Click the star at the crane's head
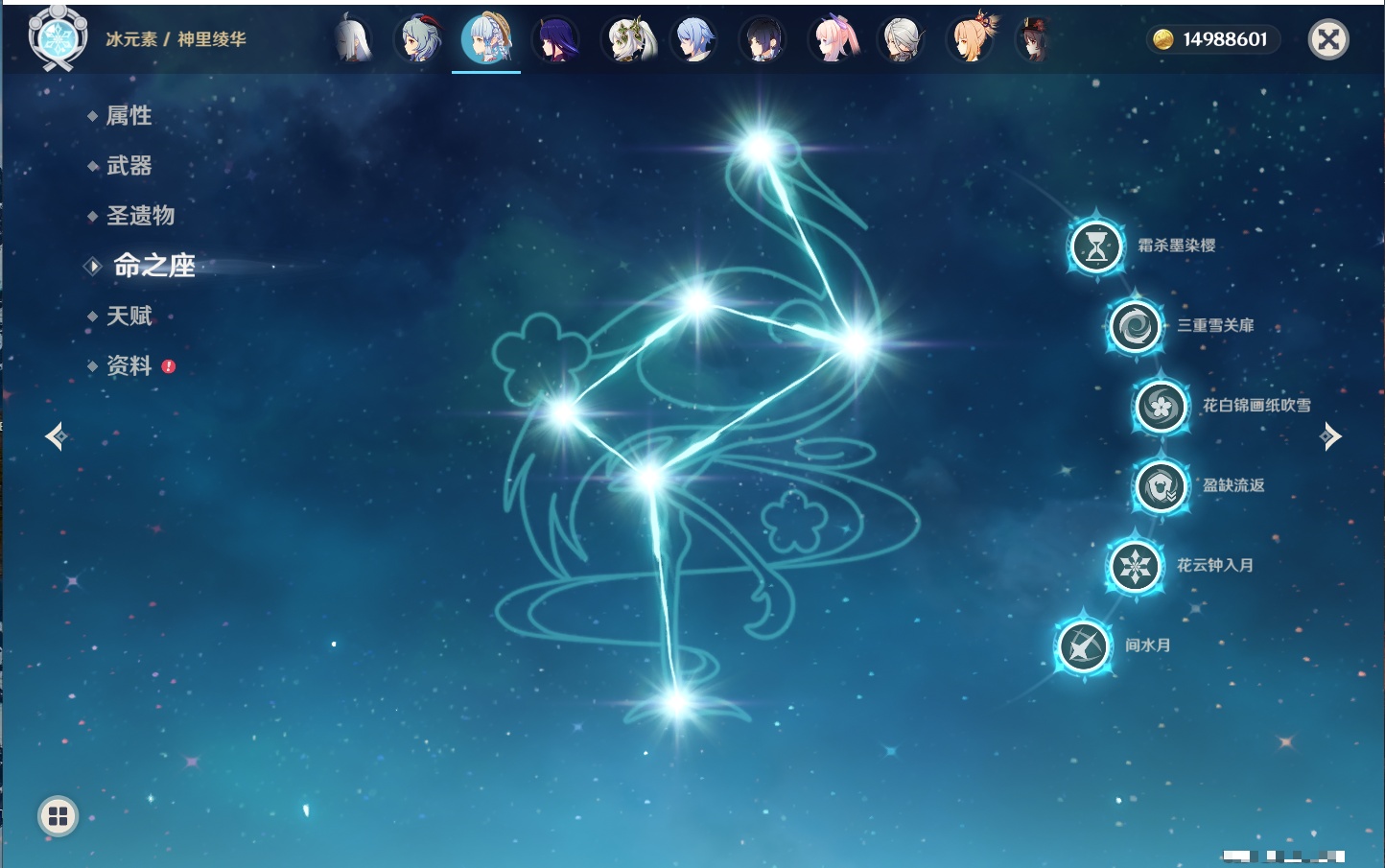This screenshot has height=868, width=1385. (x=759, y=149)
